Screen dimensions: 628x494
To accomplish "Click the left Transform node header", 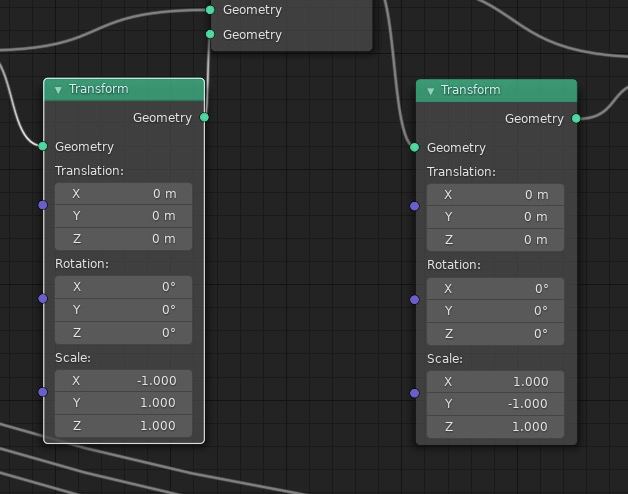I will 124,89.
